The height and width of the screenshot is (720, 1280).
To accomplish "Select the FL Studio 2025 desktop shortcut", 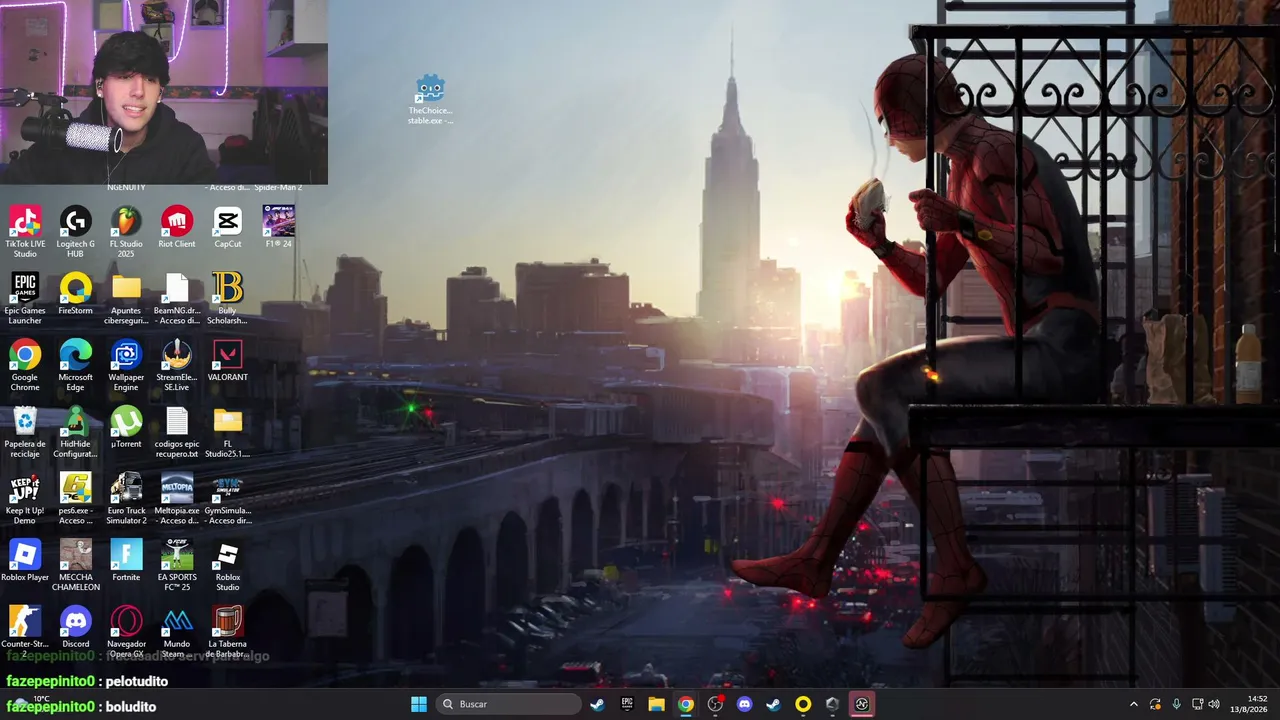I will 126,231.
